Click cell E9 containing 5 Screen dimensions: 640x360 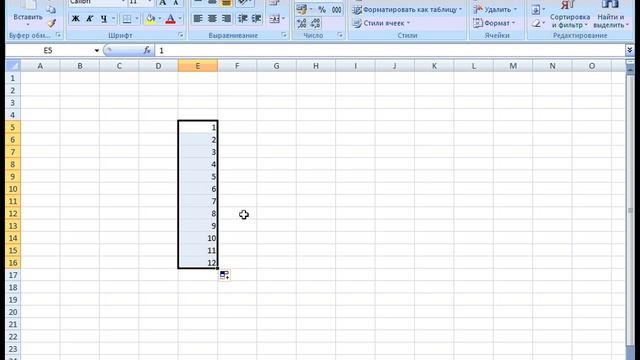tap(198, 176)
